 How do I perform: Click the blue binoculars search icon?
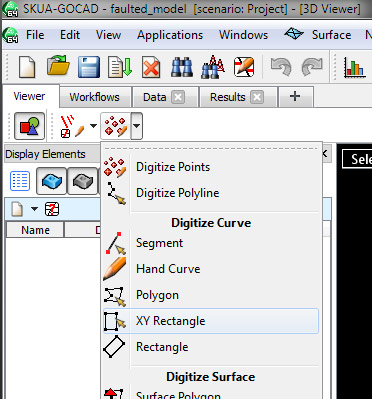(182, 67)
